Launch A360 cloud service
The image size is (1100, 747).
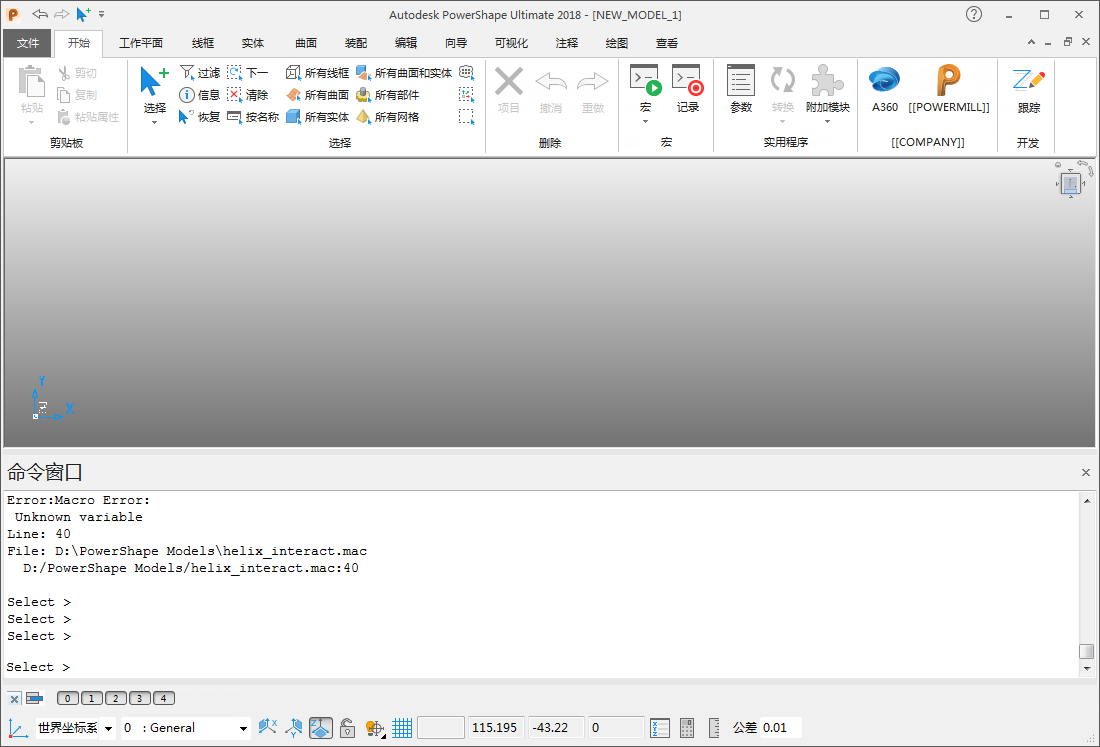pyautogui.click(x=885, y=89)
